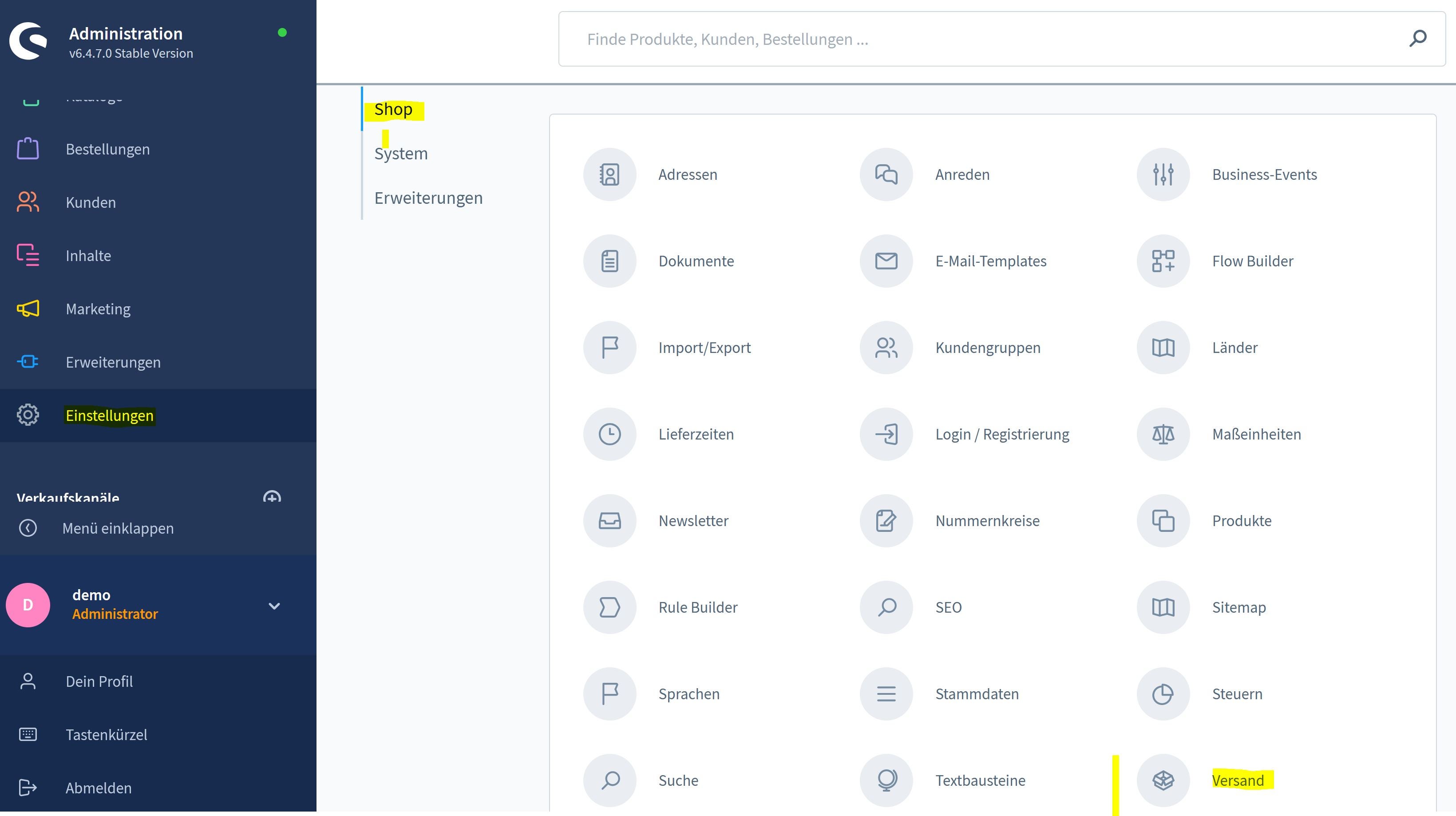Click the green online status dot
Viewport: 1456px width, 816px height.
282,32
